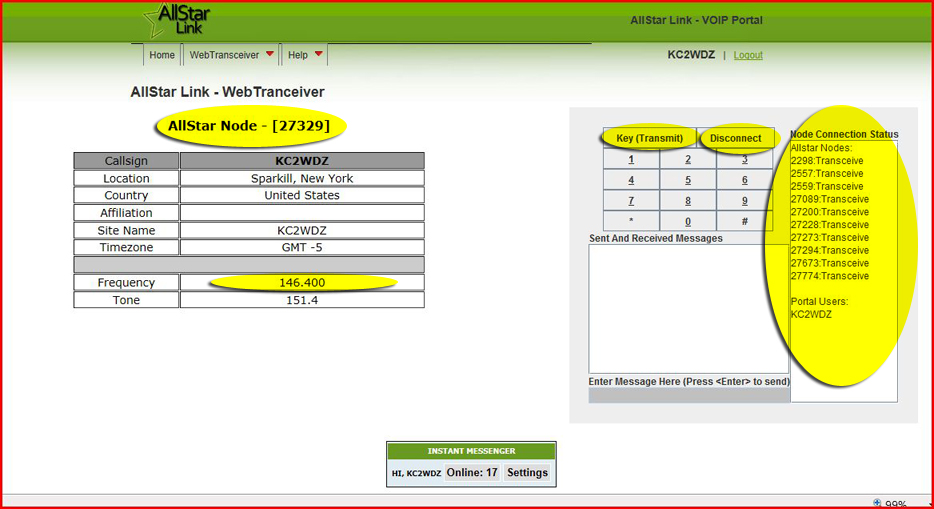This screenshot has width=934, height=509.
Task: Expand the Help dropdown arrow
Action: click(319, 54)
